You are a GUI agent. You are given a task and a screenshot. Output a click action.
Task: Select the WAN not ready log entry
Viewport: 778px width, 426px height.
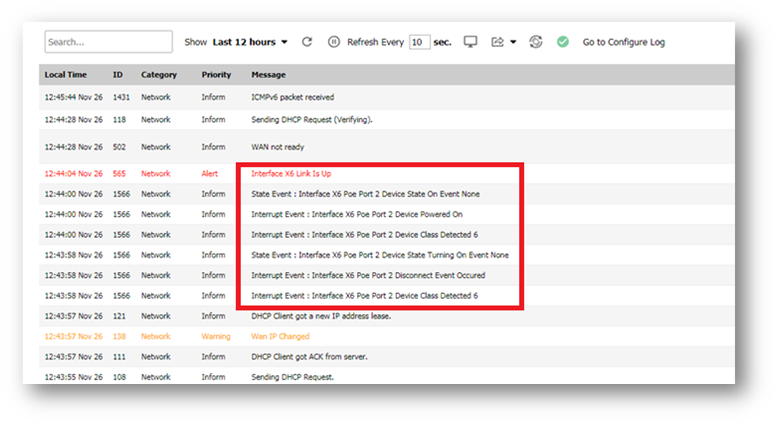pos(277,147)
